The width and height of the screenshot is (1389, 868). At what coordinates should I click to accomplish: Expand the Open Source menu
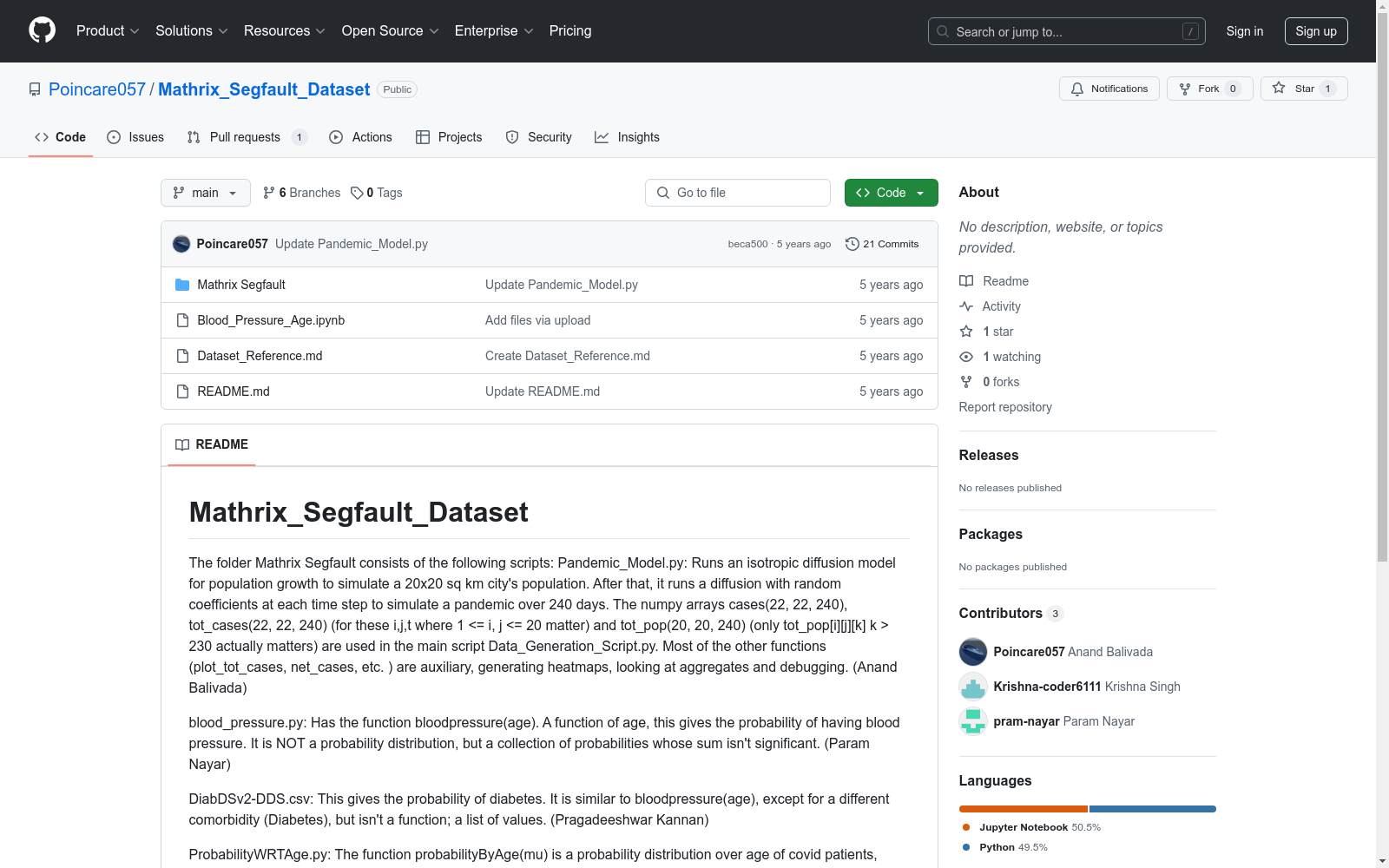[391, 31]
